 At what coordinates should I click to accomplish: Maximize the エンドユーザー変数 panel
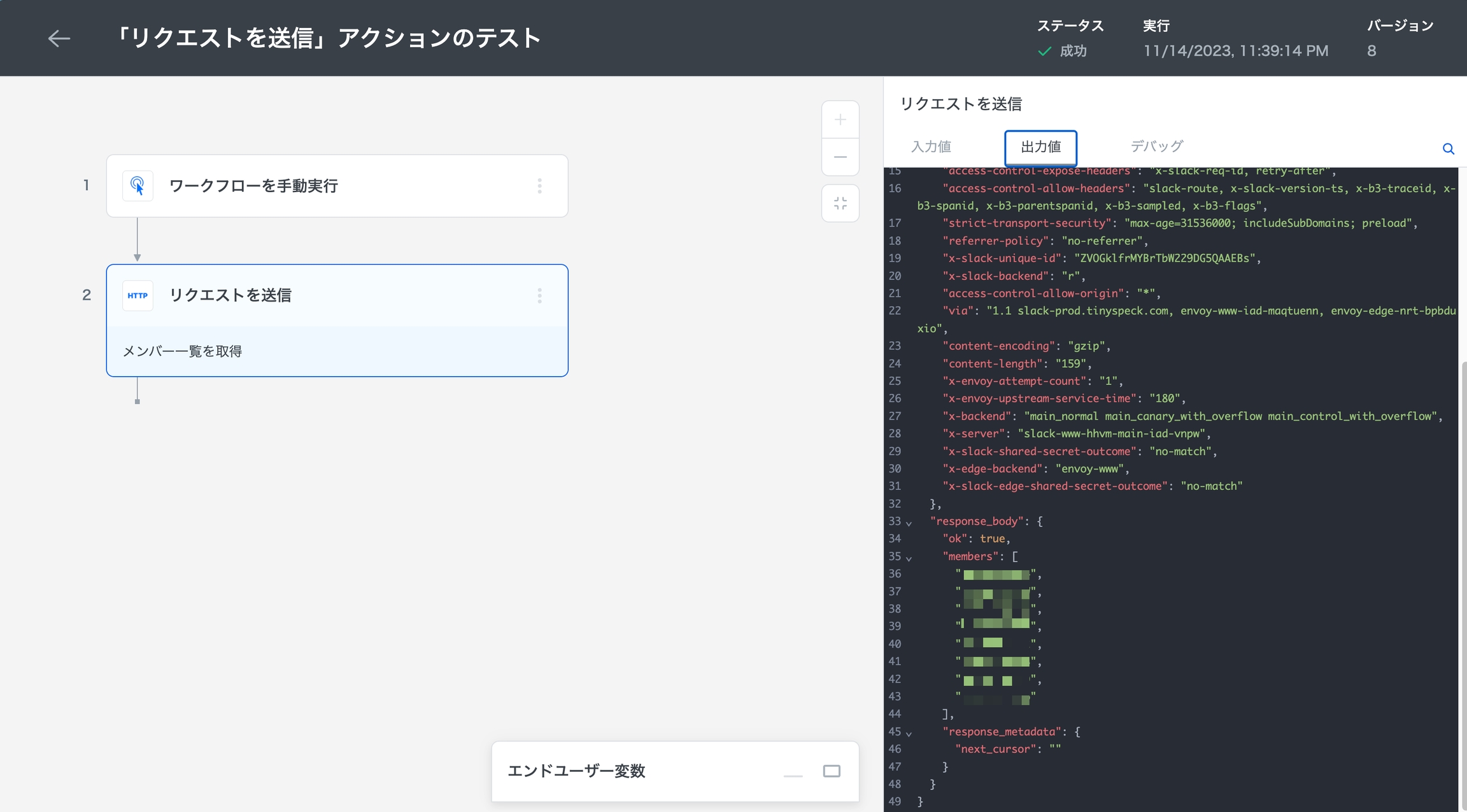click(x=832, y=771)
